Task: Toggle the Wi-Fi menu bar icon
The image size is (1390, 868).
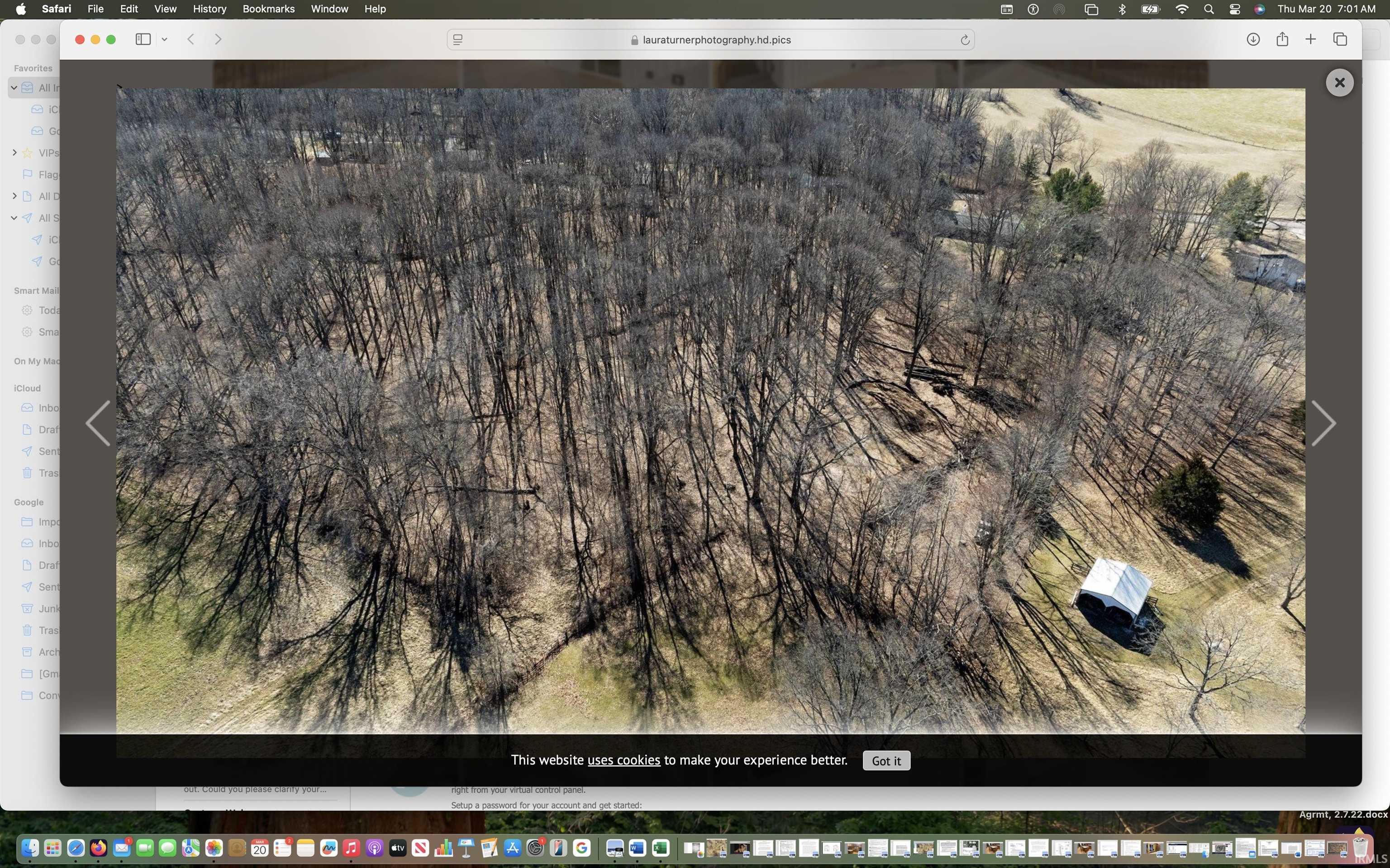Action: pos(1181,9)
